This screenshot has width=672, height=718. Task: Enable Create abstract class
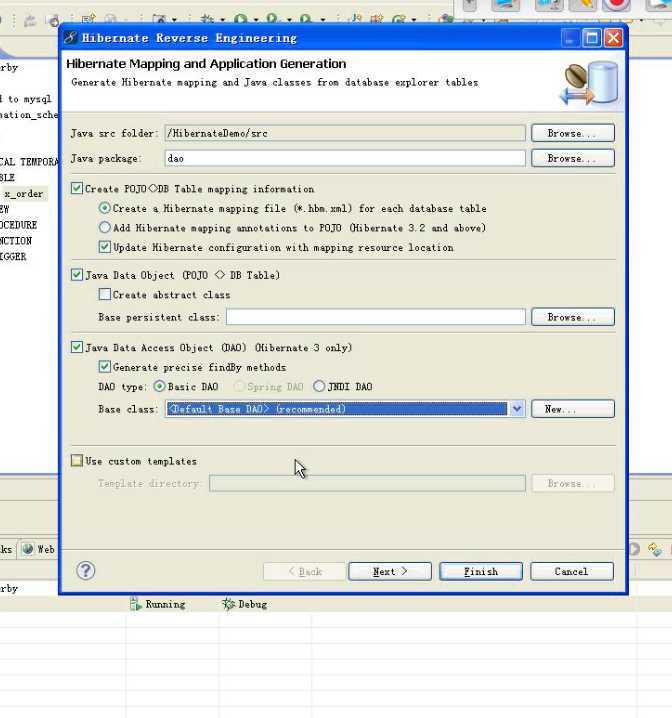click(105, 294)
